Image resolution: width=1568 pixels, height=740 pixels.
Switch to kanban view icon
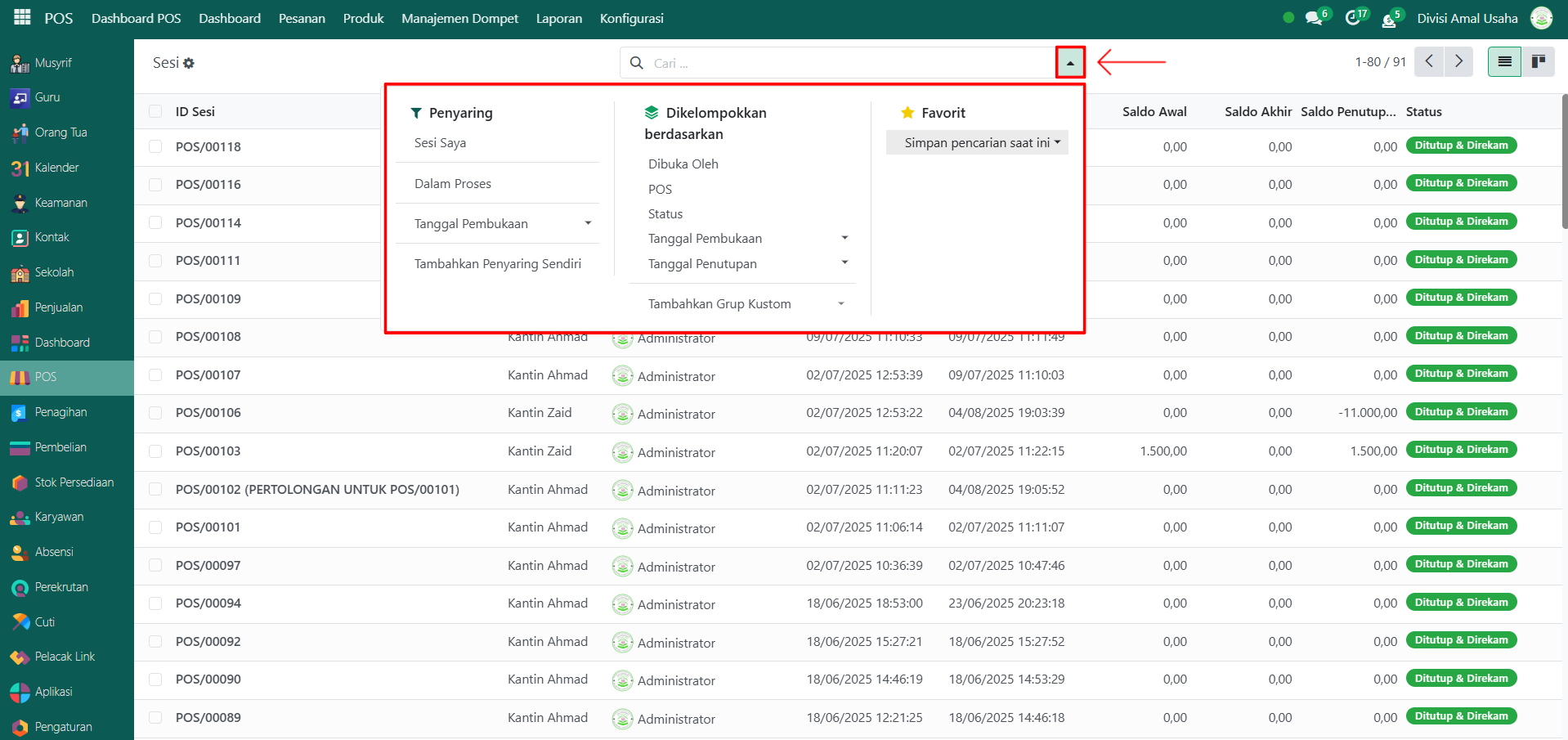pos(1538,61)
